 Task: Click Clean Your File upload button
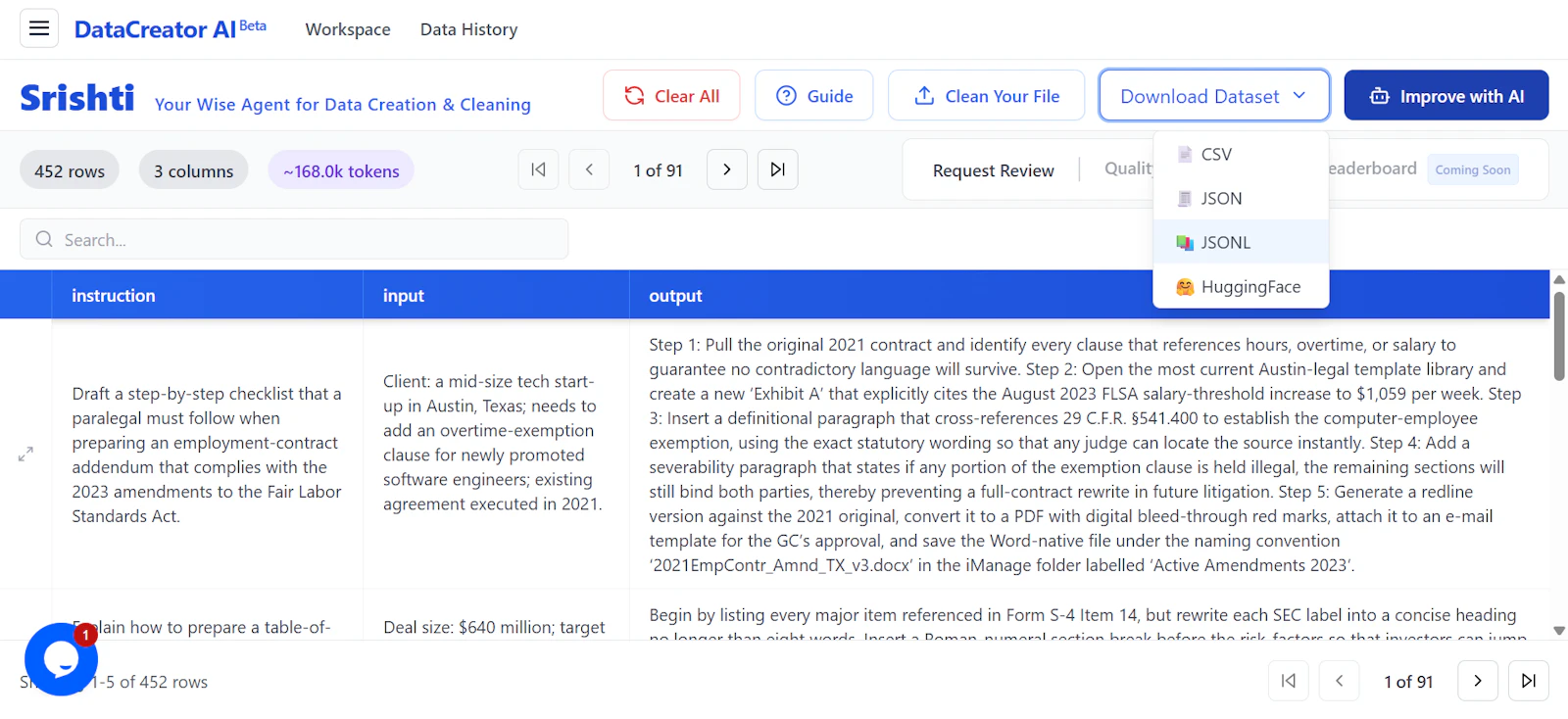(x=986, y=96)
